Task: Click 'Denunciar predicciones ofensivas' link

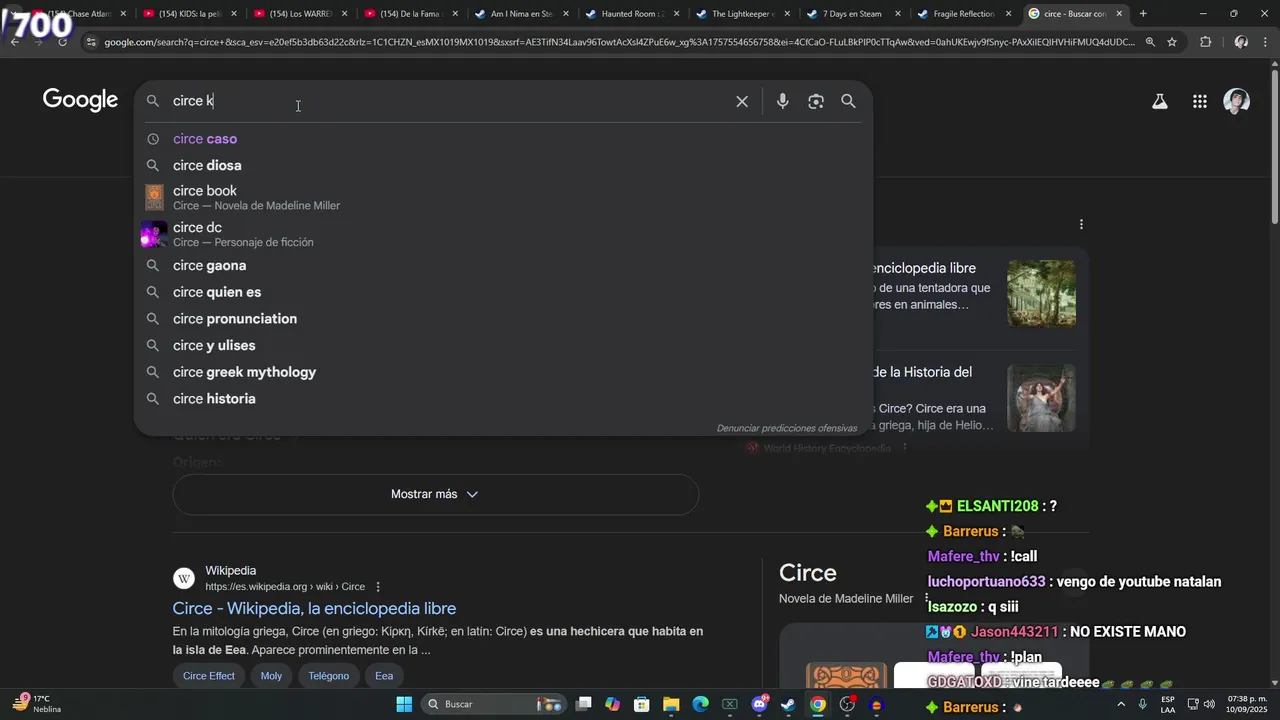Action: 787,428
